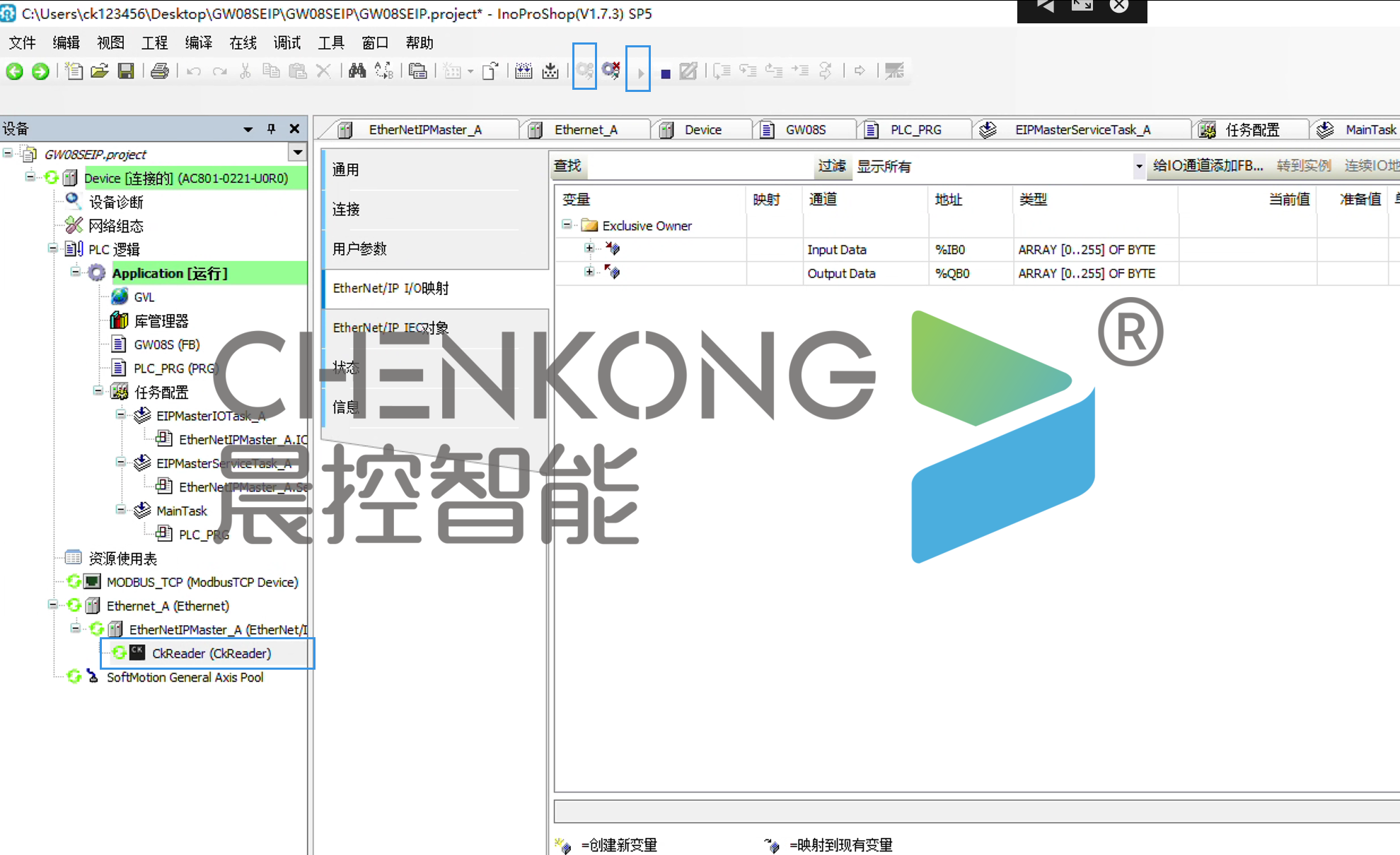Open the 设备诊断 tree node

[116, 202]
